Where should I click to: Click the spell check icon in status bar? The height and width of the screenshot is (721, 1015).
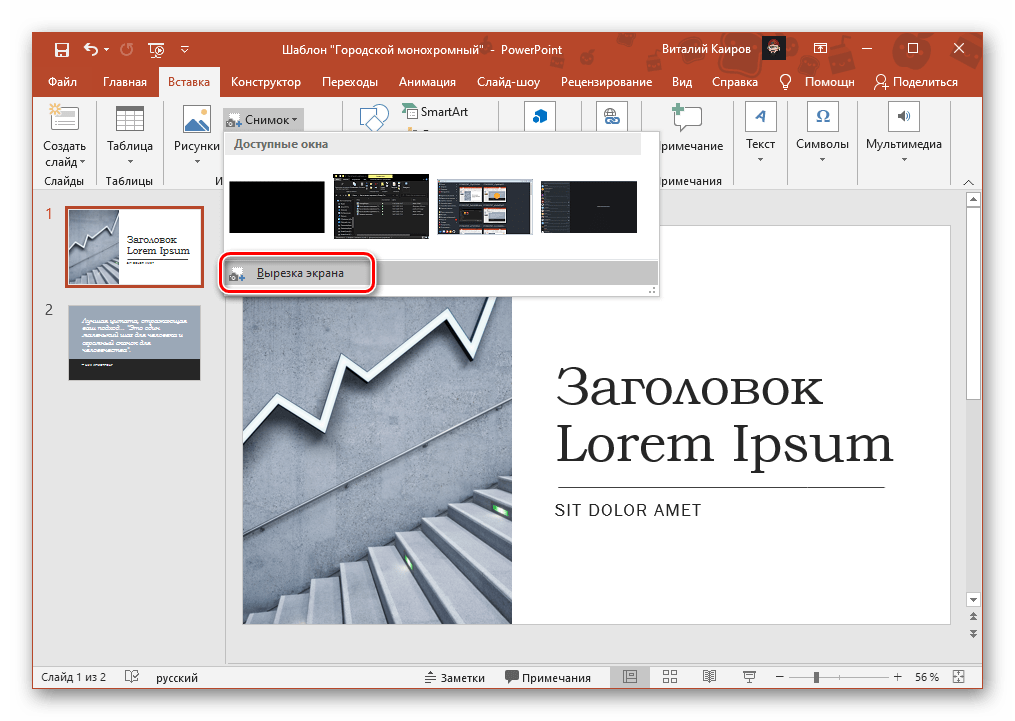[x=131, y=677]
